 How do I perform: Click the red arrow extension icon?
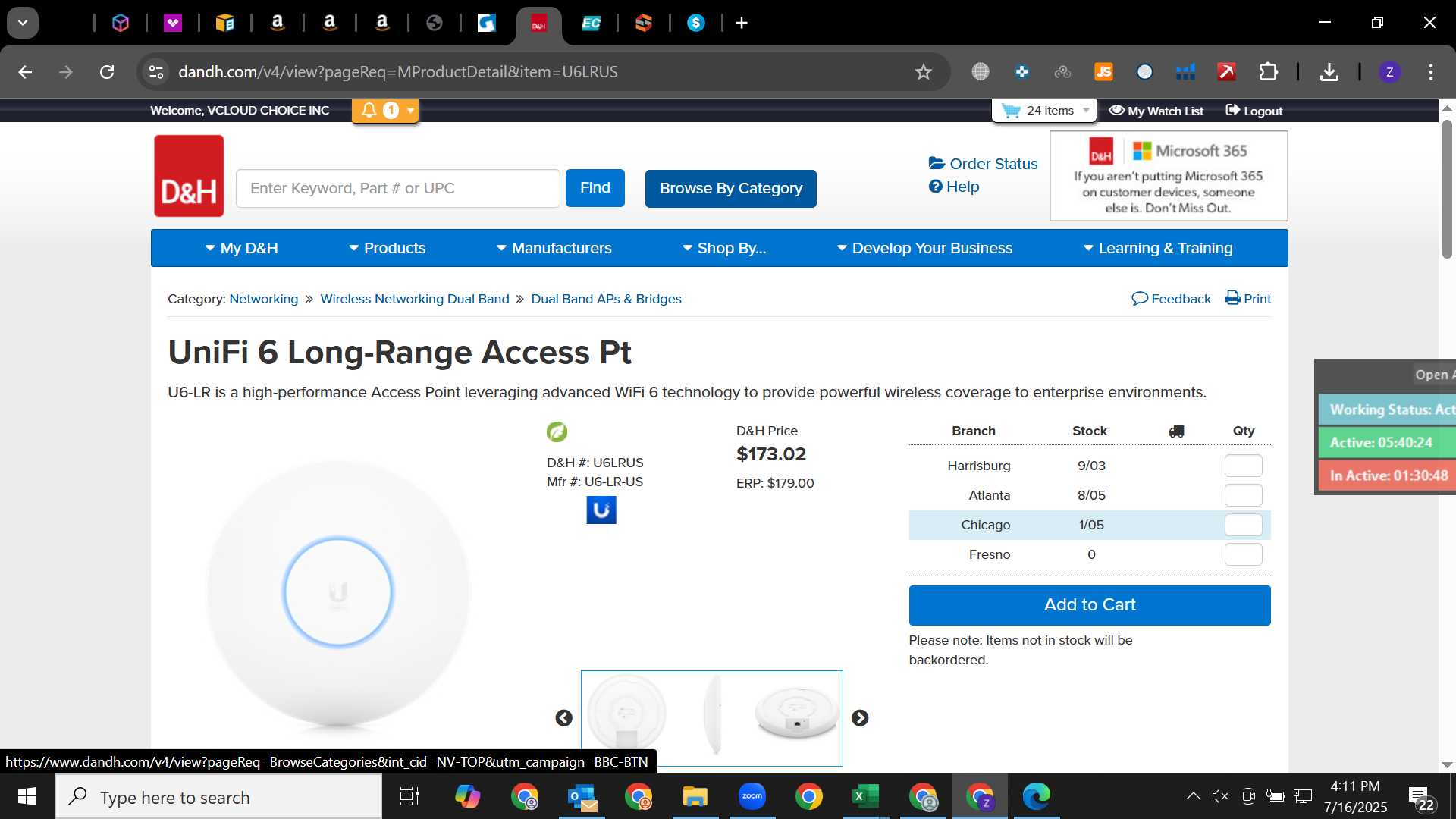click(x=1226, y=72)
